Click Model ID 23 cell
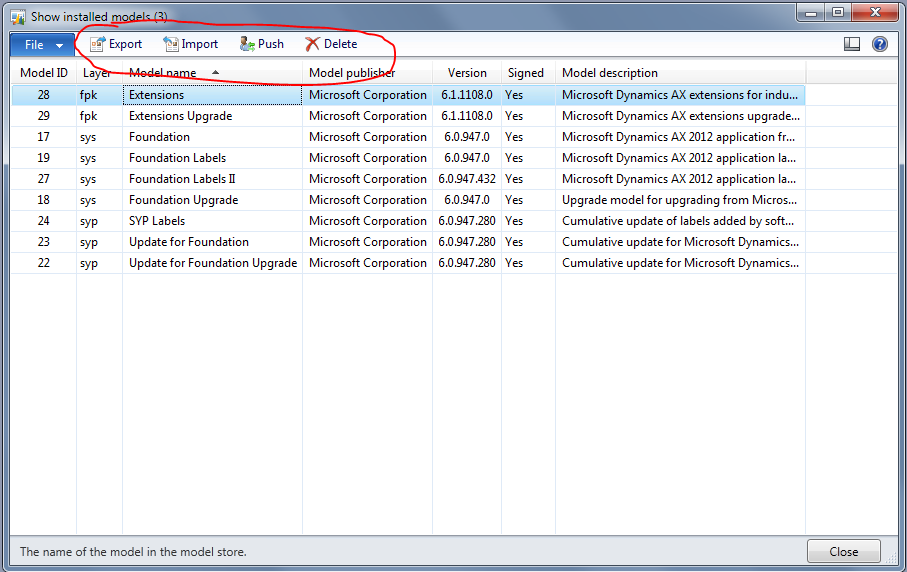The height and width of the screenshot is (572, 907). pos(43,242)
